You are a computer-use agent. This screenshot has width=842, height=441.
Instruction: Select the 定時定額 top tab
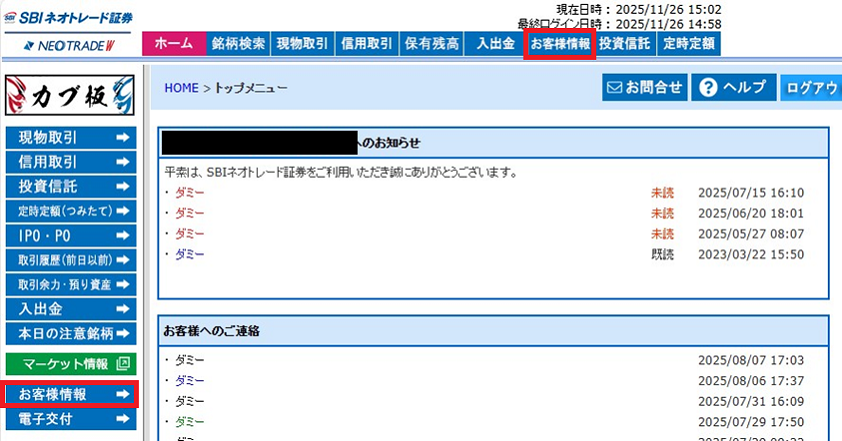[x=689, y=44]
